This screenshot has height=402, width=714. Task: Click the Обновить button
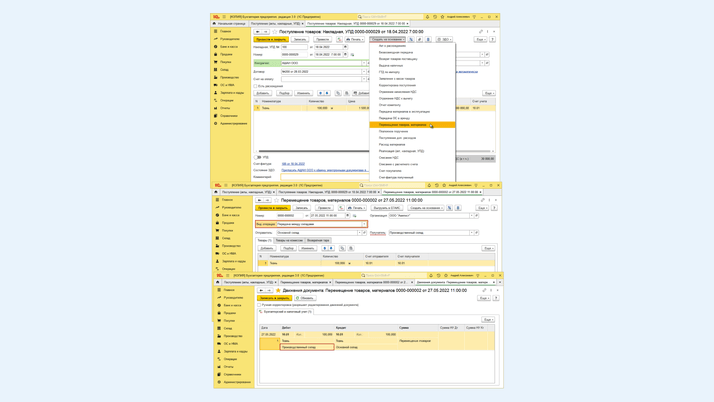pyautogui.click(x=305, y=297)
